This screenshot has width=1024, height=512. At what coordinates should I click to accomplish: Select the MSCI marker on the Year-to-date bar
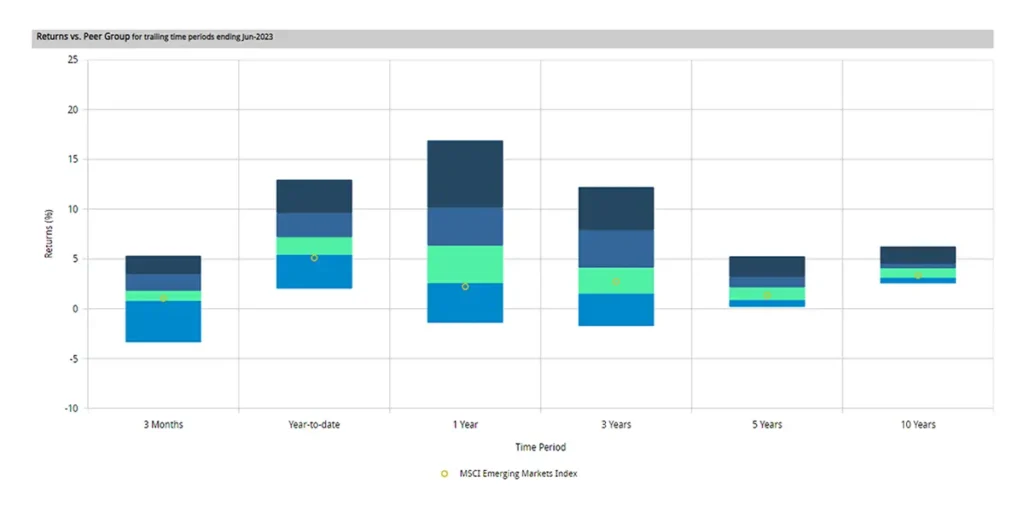point(314,258)
